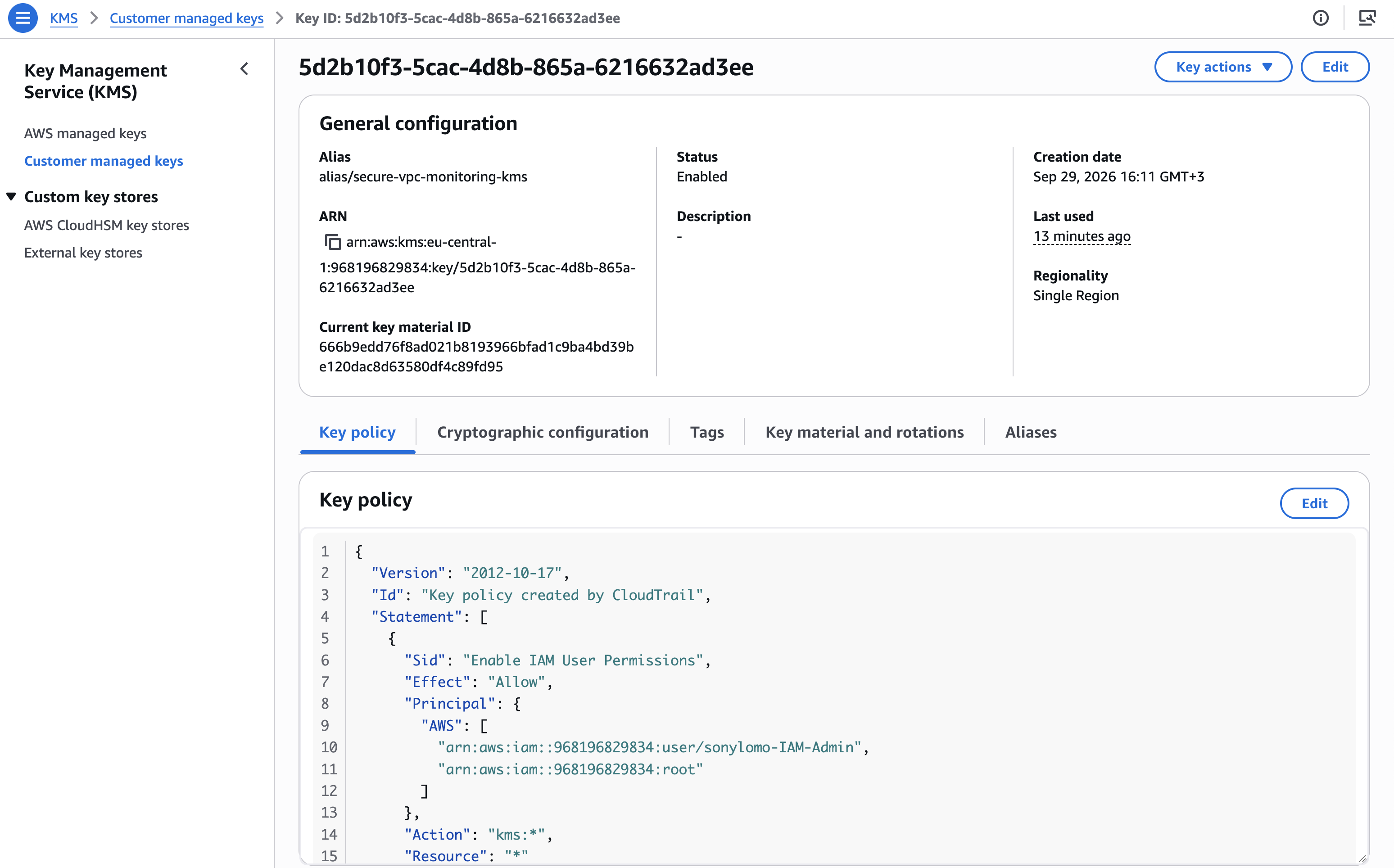Click the "Version": "2012-10-17" policy line
Screen dimensions: 1394x868
coord(470,573)
